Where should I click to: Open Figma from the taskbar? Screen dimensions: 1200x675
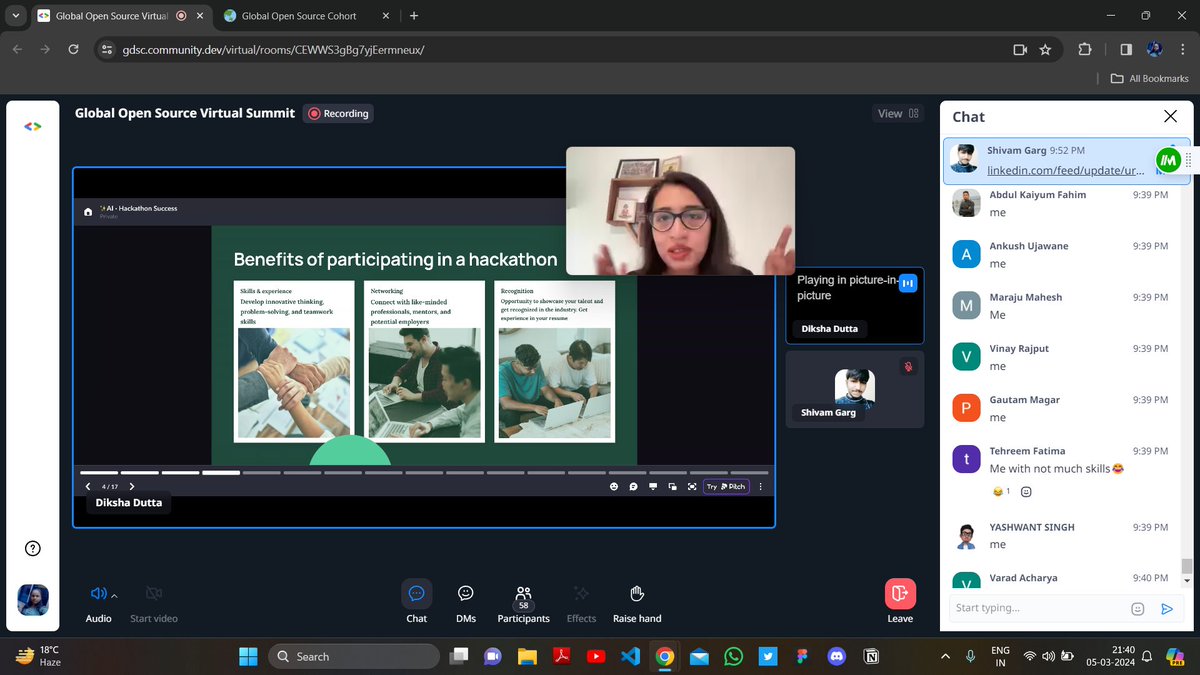pyautogui.click(x=803, y=656)
